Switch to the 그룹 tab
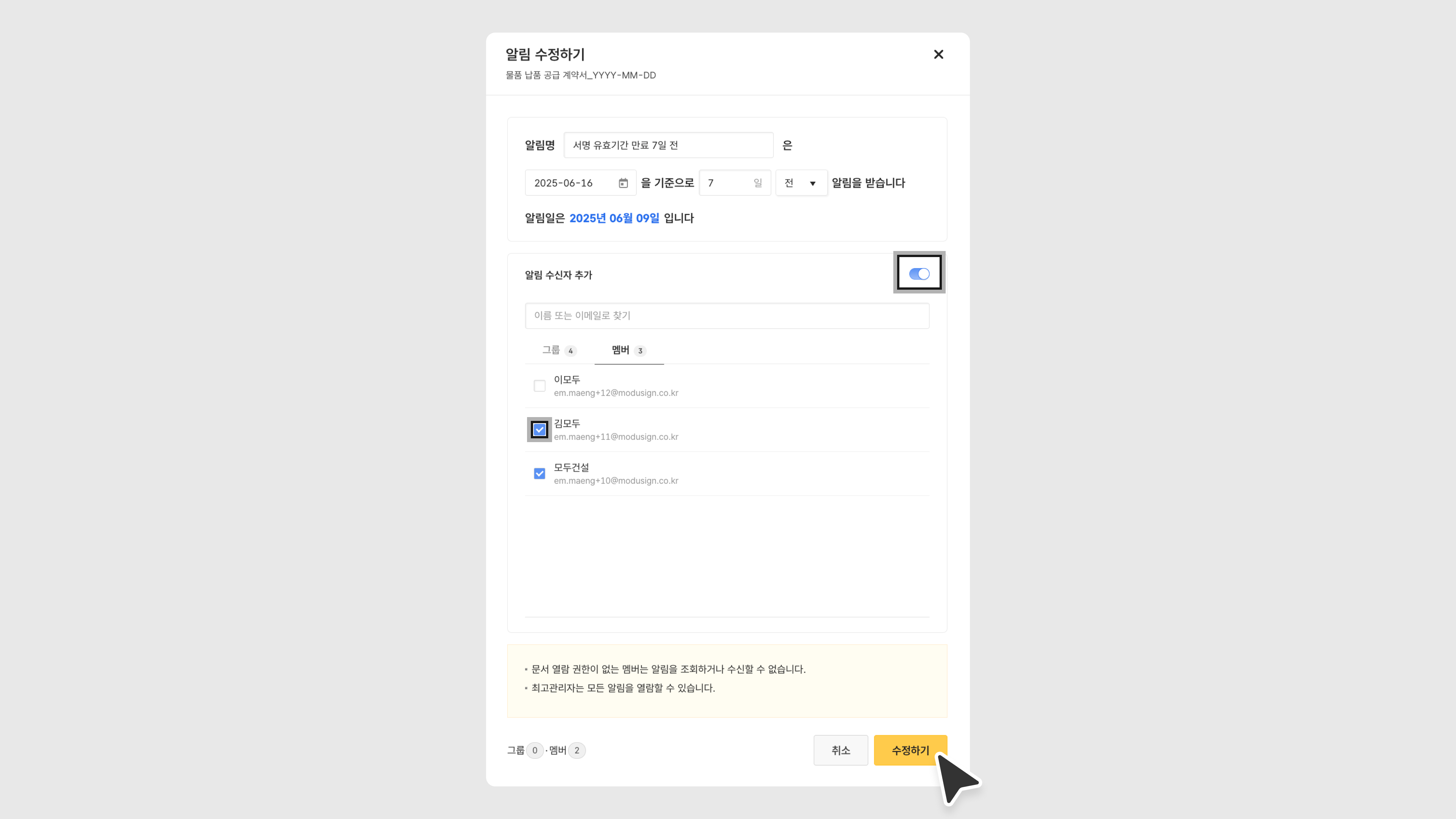The width and height of the screenshot is (1456, 819). click(551, 350)
